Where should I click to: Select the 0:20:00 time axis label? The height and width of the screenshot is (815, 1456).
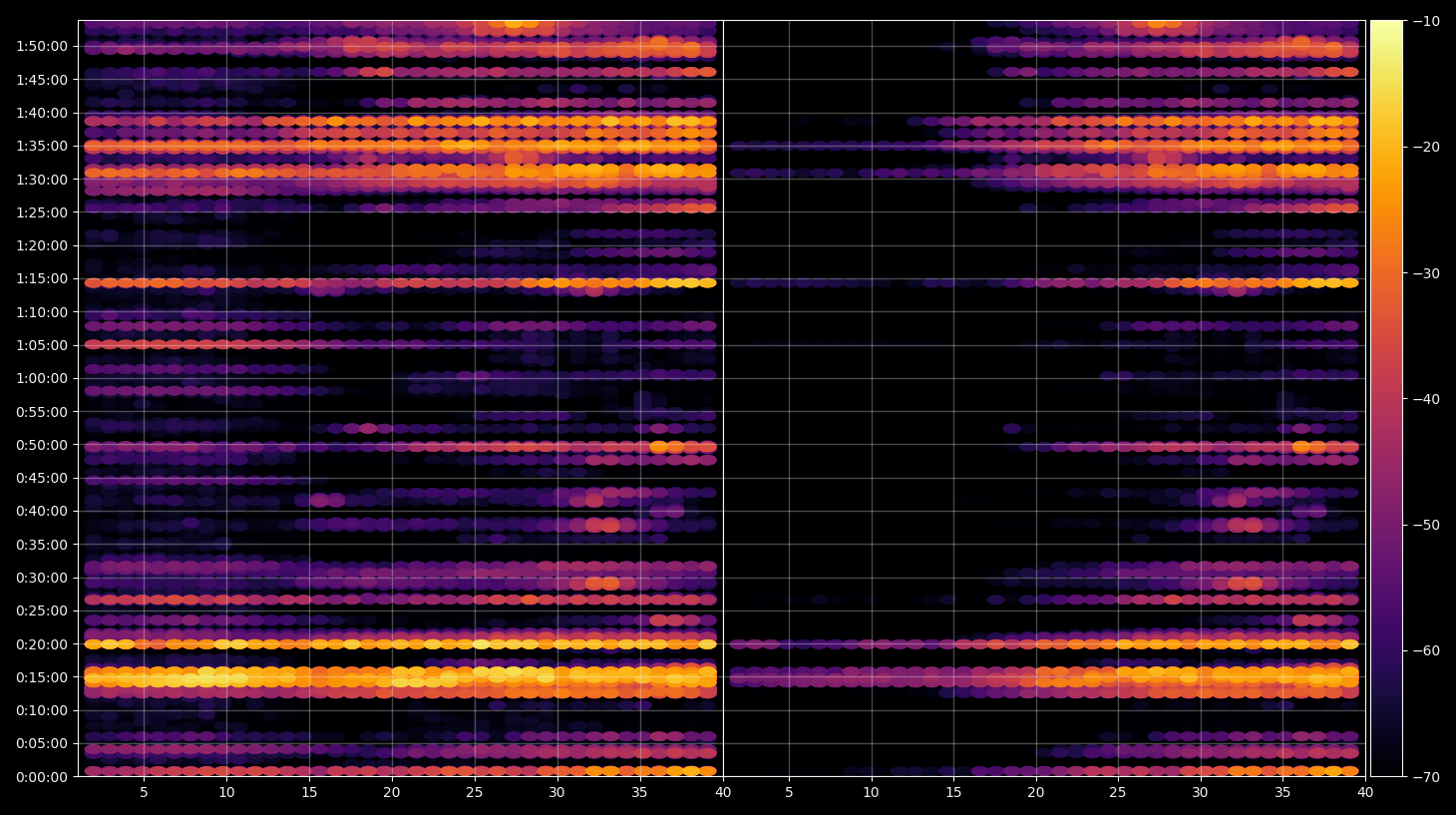tap(42, 644)
